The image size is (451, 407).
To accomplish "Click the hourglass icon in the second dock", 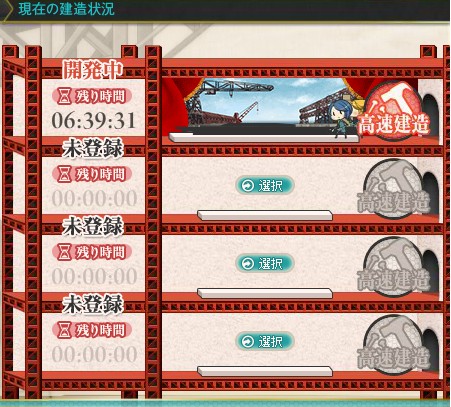I will pos(64,174).
